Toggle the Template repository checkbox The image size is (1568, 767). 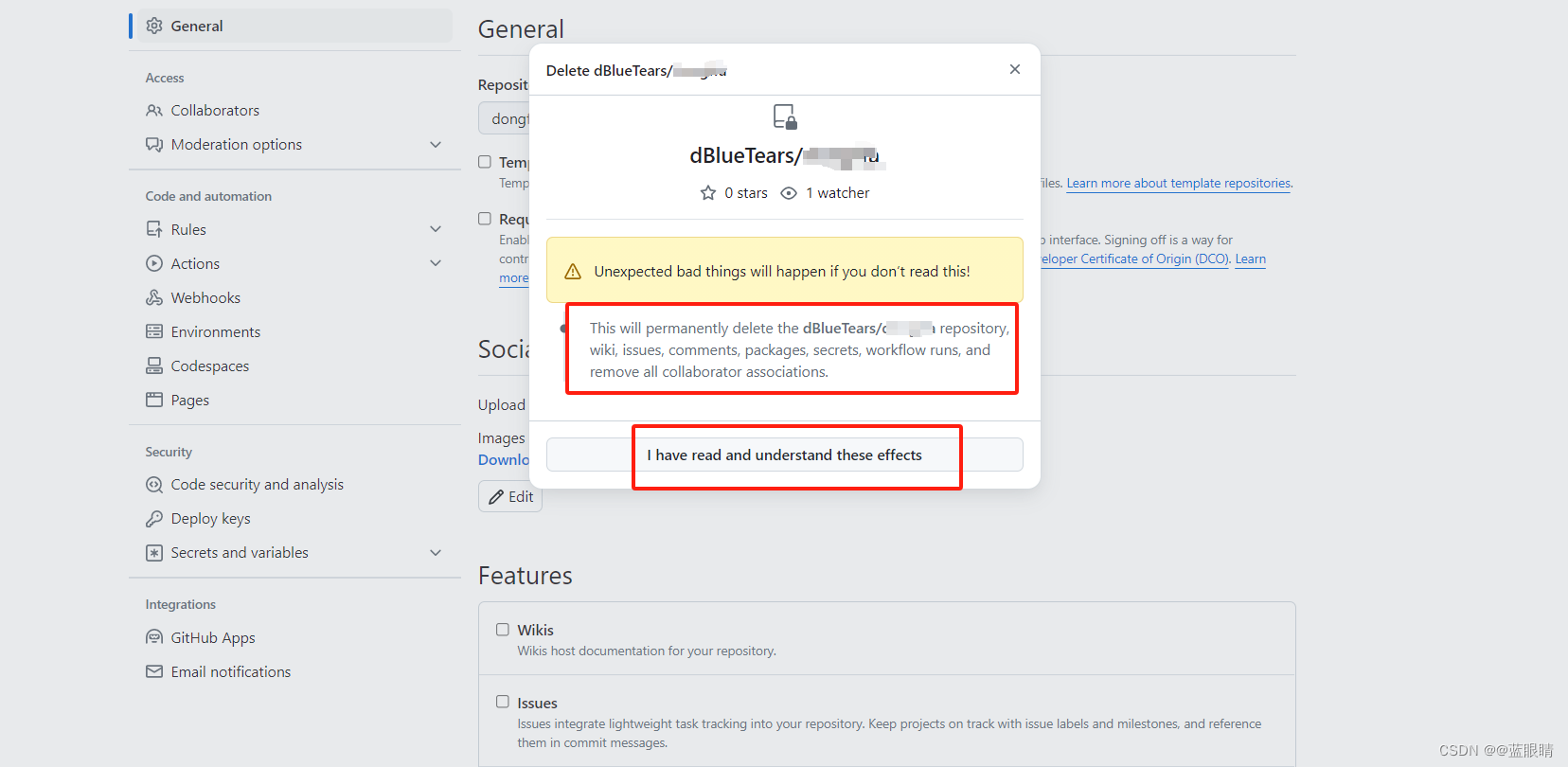pos(485,162)
